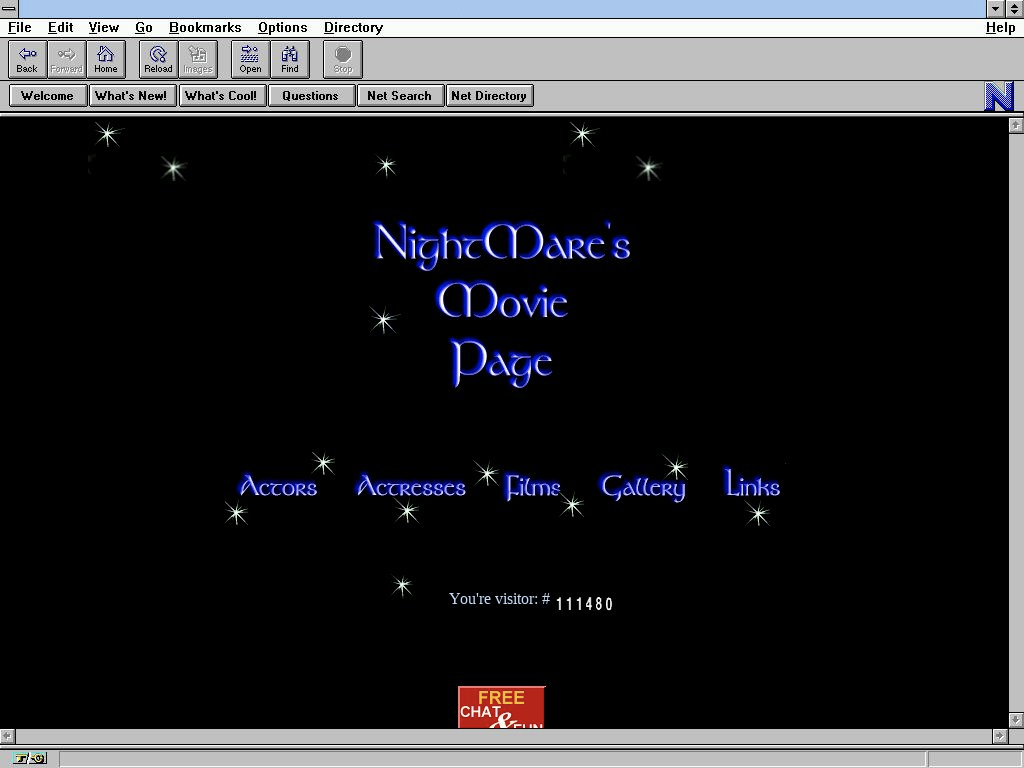
Task: Click the vertical scrollbar down arrow
Action: point(1016,720)
